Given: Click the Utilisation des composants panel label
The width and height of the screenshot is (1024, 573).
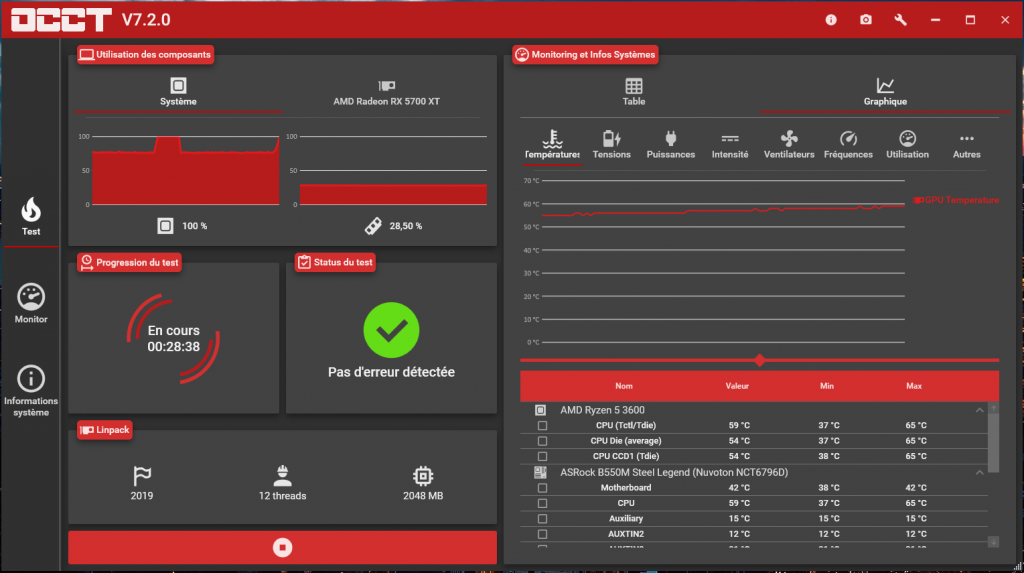Looking at the screenshot, I should point(146,55).
